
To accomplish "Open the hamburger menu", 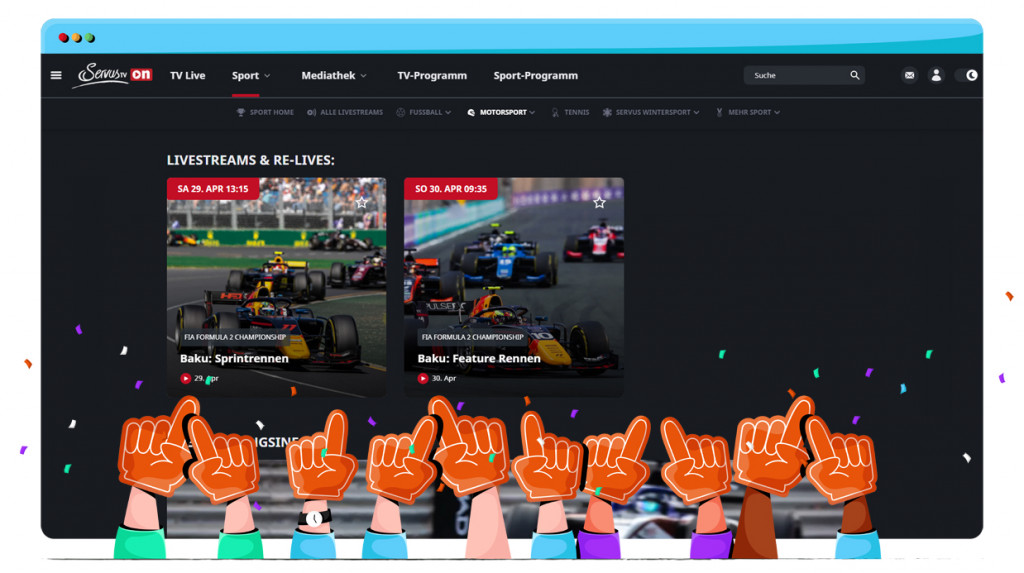I will [56, 75].
